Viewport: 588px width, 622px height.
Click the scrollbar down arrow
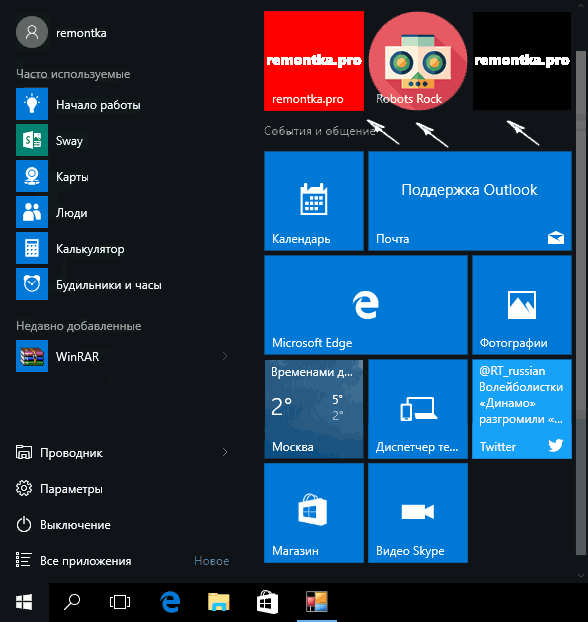(x=580, y=575)
